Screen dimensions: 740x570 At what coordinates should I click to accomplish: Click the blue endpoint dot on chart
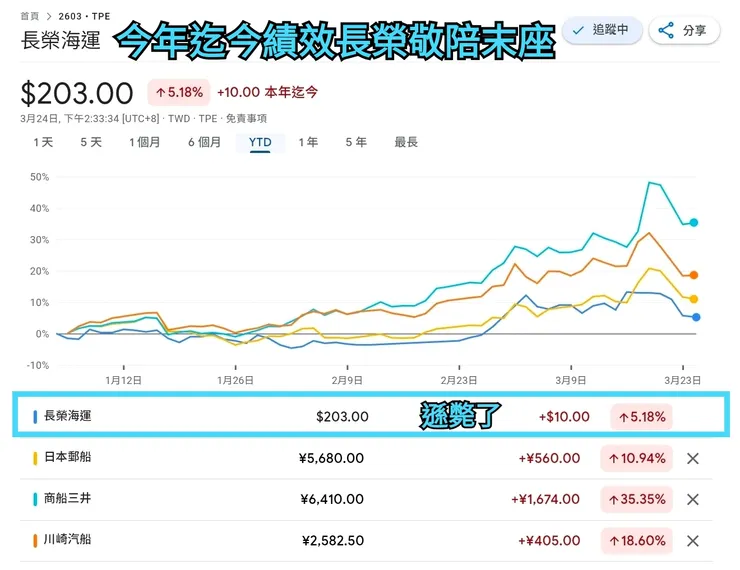(x=696, y=317)
